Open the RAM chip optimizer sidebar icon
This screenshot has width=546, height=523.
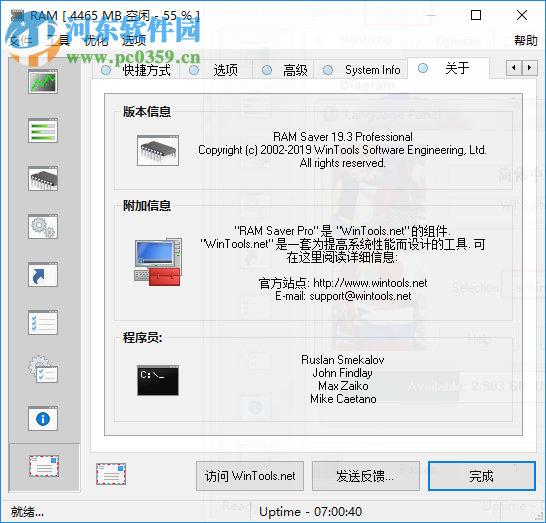coord(43,179)
